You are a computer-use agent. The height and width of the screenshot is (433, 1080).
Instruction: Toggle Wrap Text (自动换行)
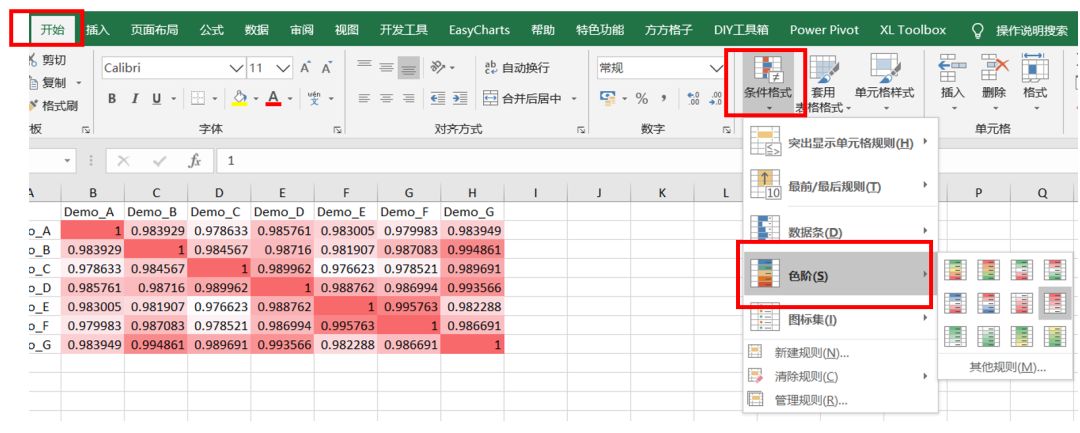[517, 67]
